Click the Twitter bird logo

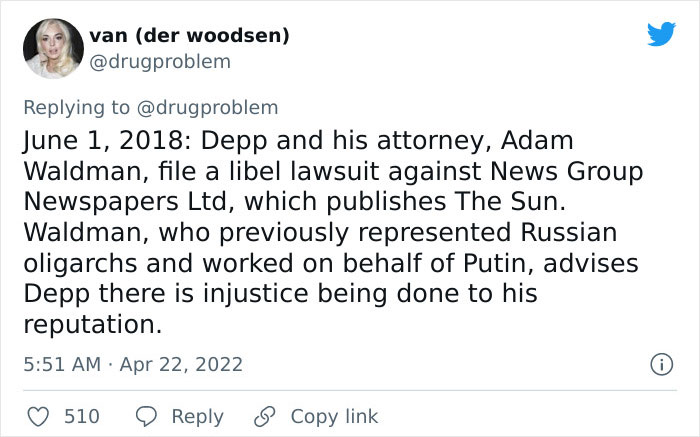tap(661, 33)
